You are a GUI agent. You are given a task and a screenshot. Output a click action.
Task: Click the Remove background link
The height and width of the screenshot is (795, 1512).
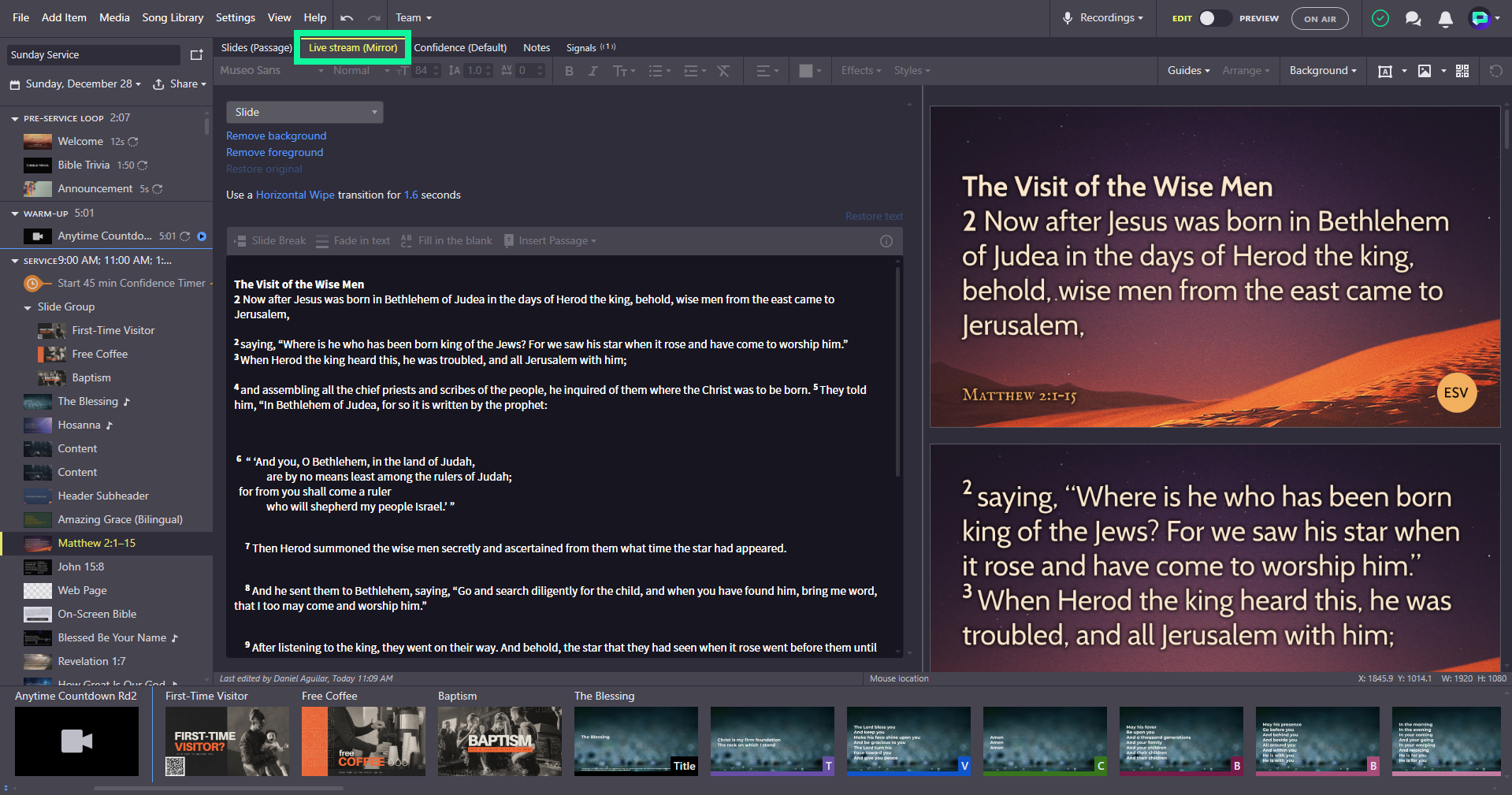pos(276,136)
